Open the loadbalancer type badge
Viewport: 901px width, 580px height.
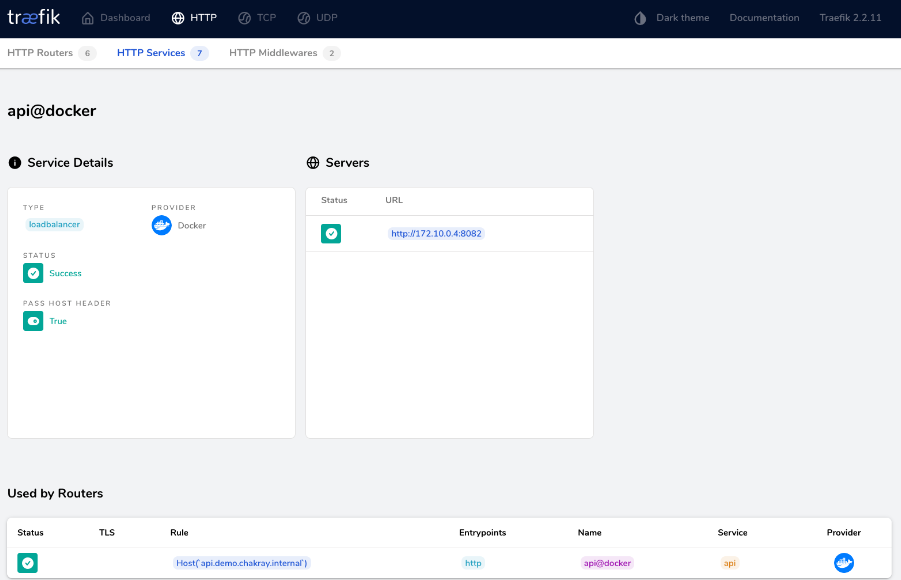[x=53, y=224]
